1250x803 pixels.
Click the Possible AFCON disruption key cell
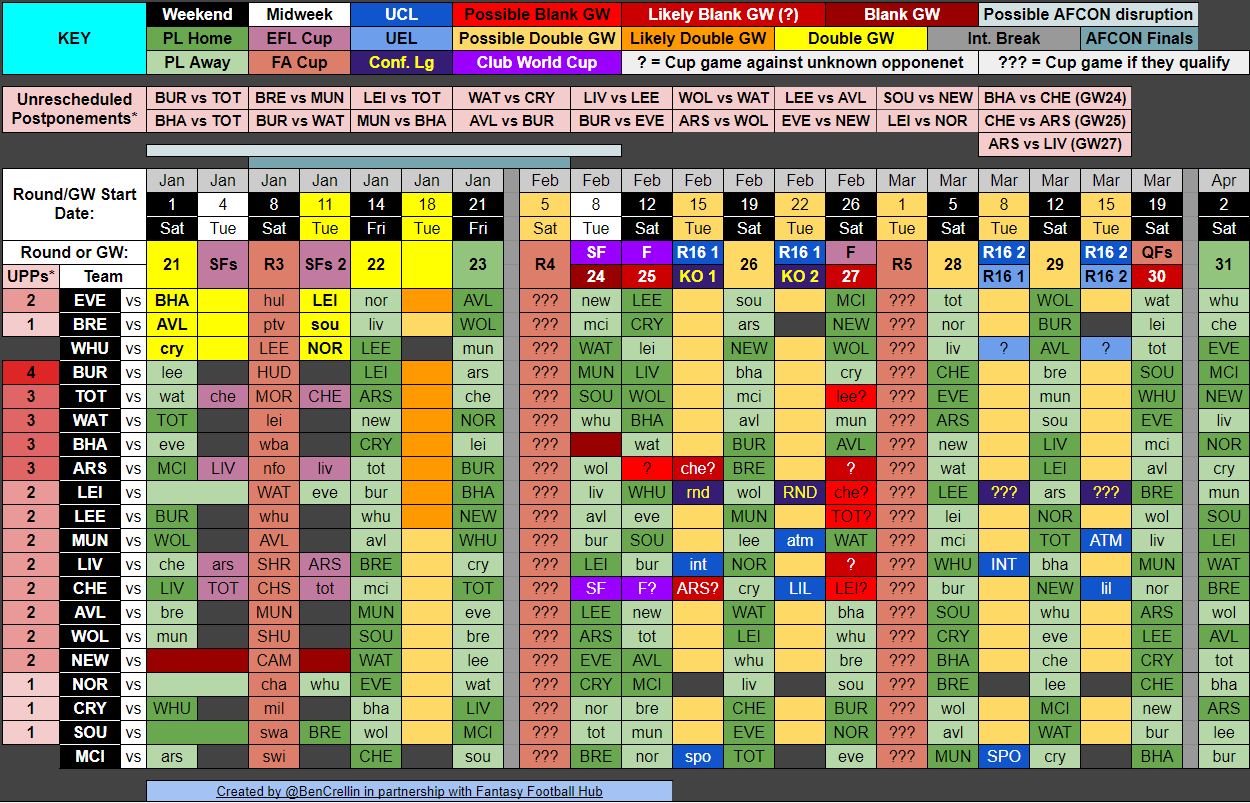coord(1088,15)
